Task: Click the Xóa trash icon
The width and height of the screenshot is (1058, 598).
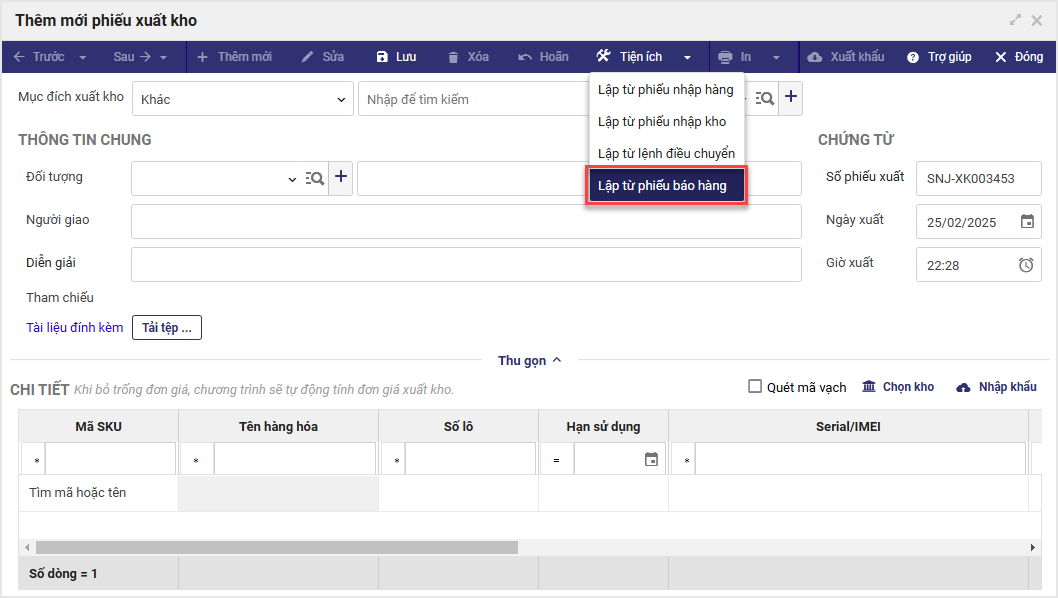Action: (x=453, y=57)
